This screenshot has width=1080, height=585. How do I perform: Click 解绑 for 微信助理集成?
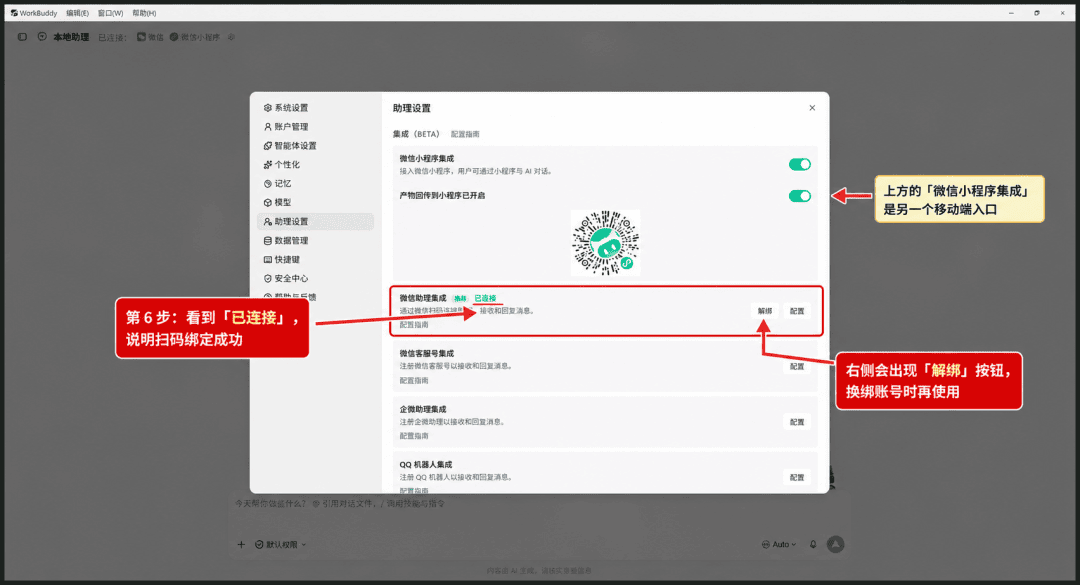[x=765, y=311]
